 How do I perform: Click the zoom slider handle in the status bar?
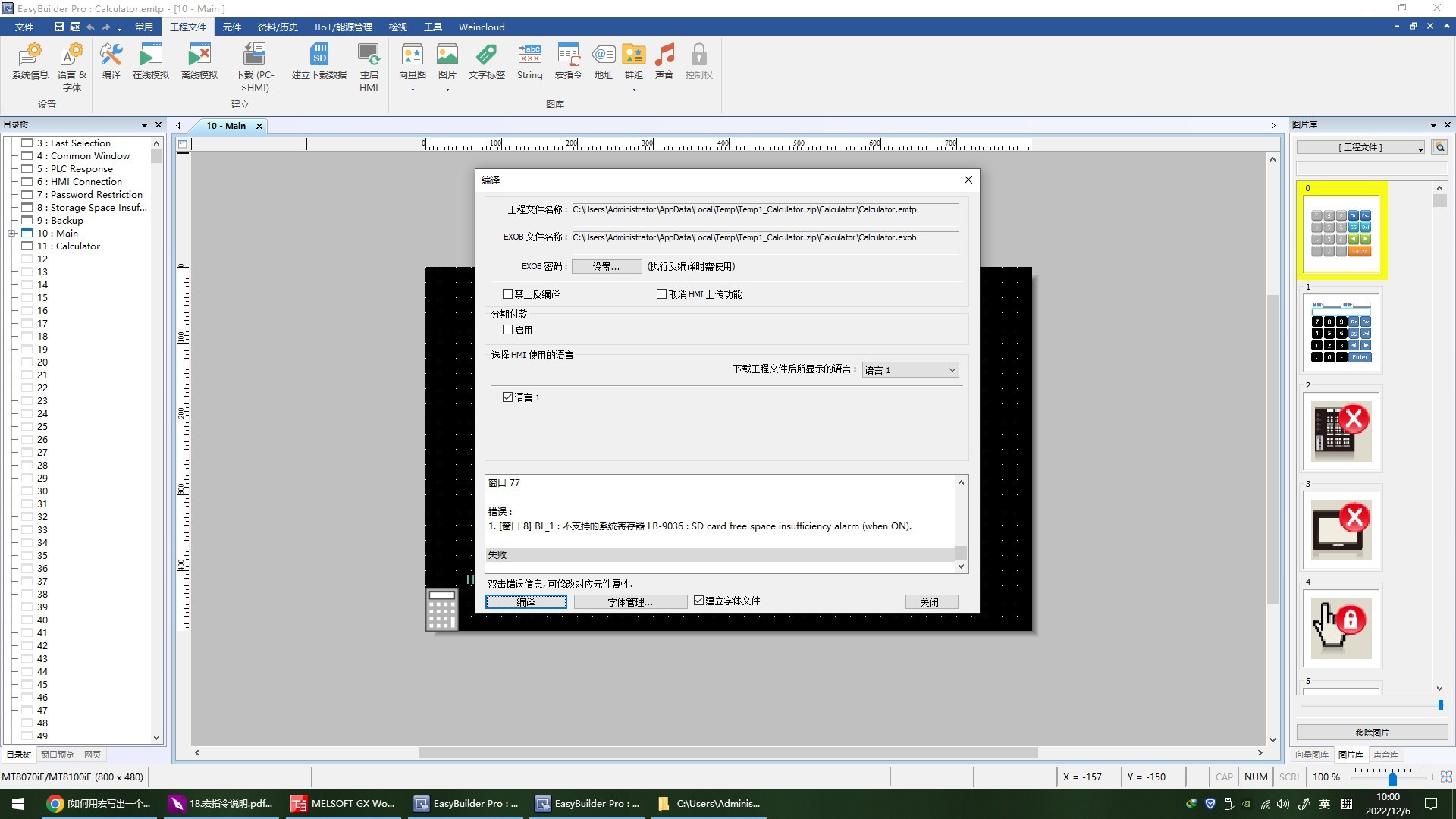(1392, 779)
